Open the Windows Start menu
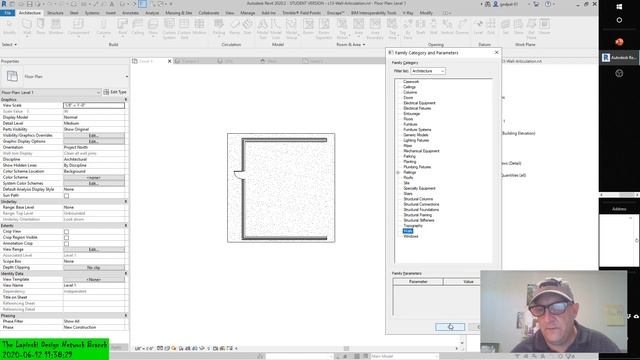 click(x=619, y=7)
